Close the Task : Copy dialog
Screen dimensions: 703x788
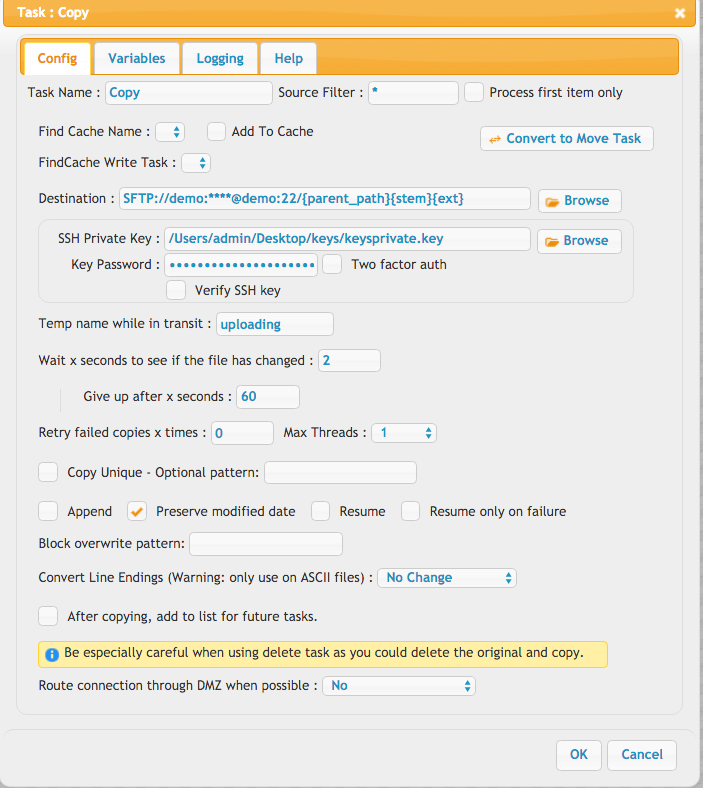[680, 13]
